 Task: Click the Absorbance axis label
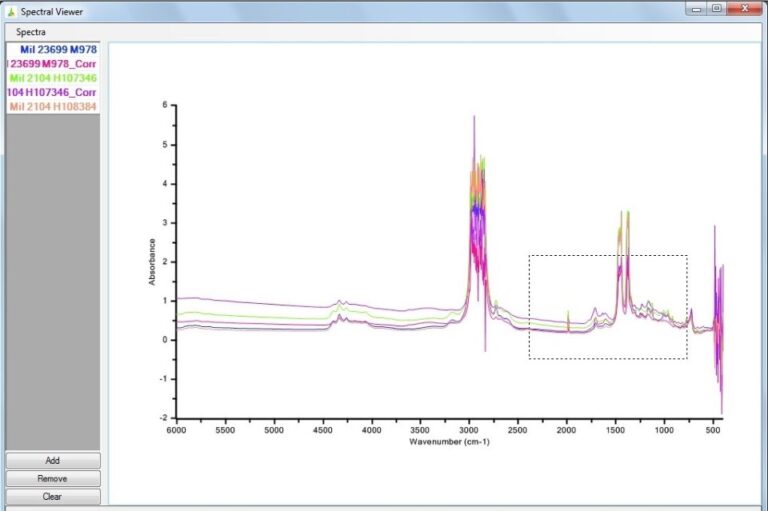(x=152, y=262)
